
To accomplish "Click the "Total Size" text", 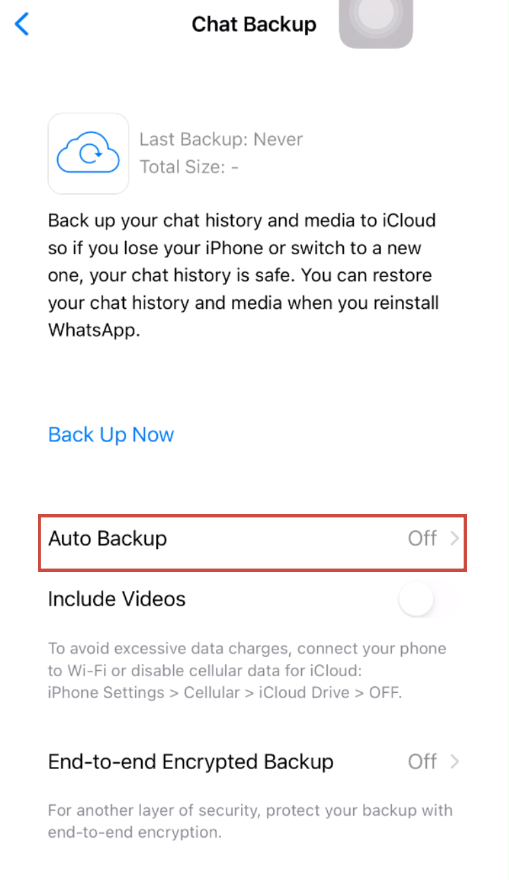I will (189, 167).
